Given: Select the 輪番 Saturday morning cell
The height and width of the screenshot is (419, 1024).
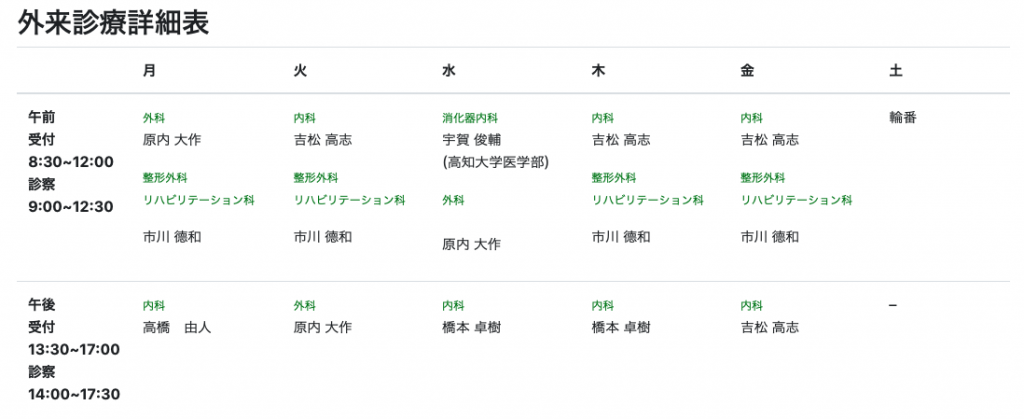Looking at the screenshot, I should (903, 118).
